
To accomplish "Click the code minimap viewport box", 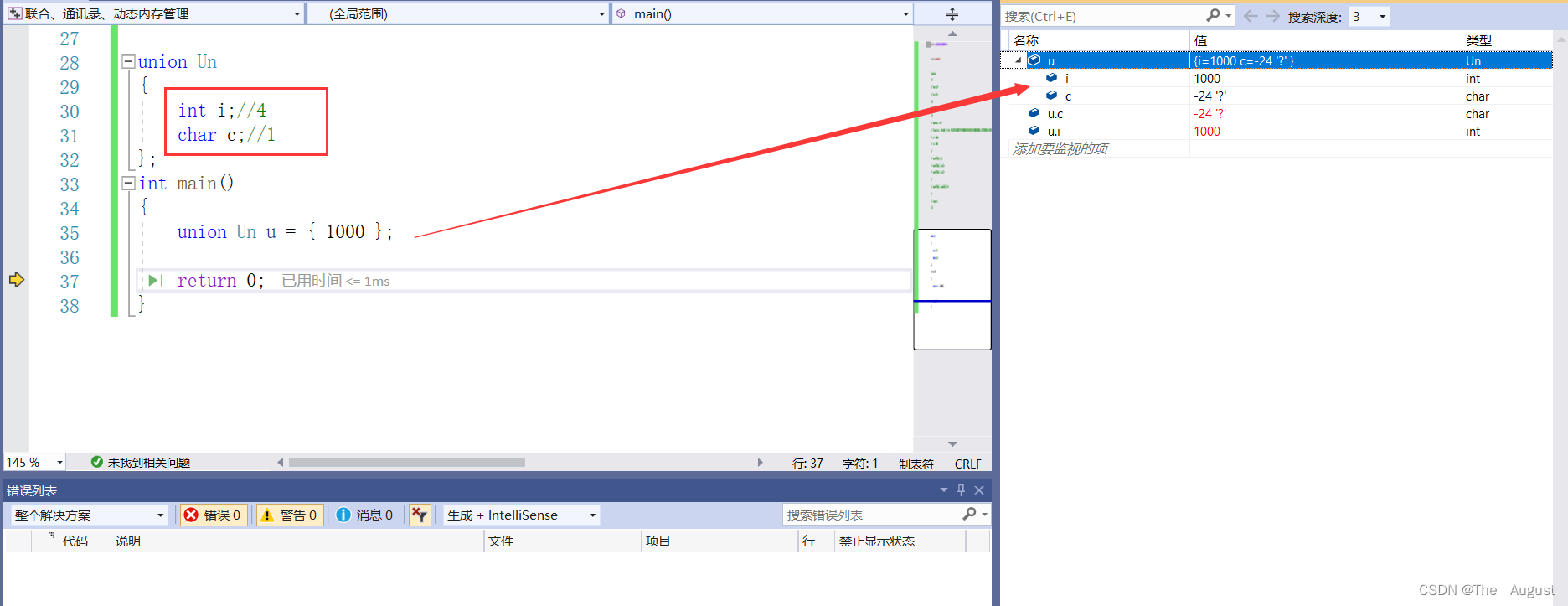I will [952, 289].
